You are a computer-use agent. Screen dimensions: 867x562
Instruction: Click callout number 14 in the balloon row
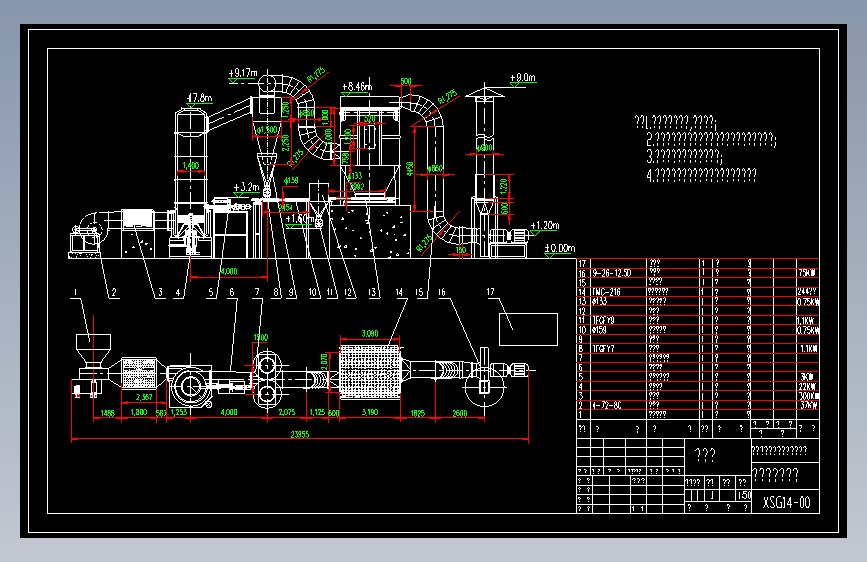tap(399, 293)
